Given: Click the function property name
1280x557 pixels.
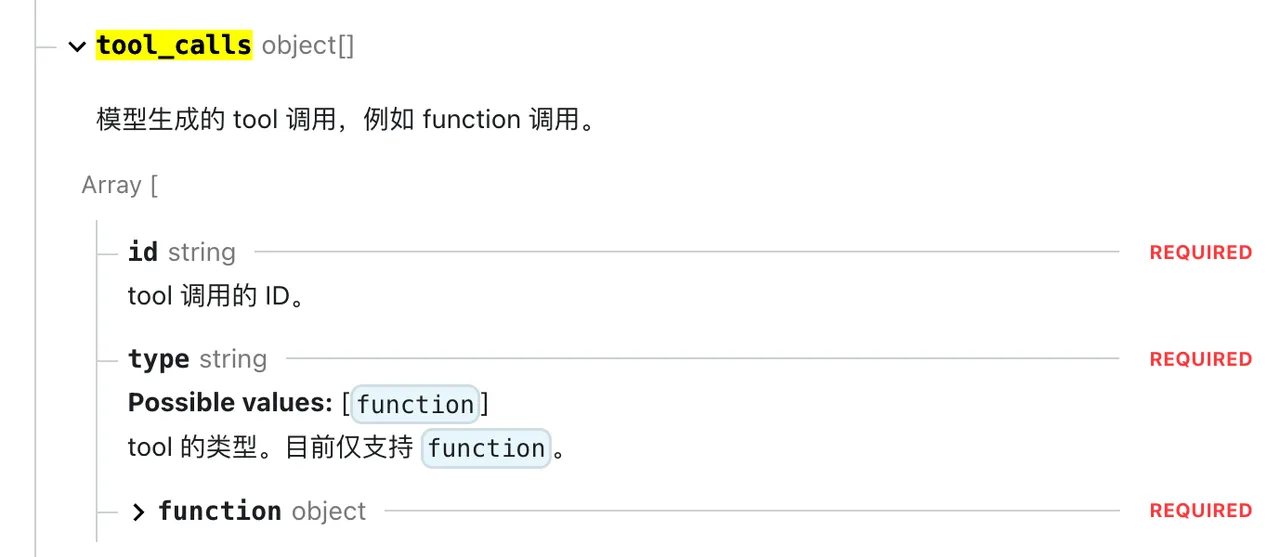Looking at the screenshot, I should pyautogui.click(x=220, y=511).
